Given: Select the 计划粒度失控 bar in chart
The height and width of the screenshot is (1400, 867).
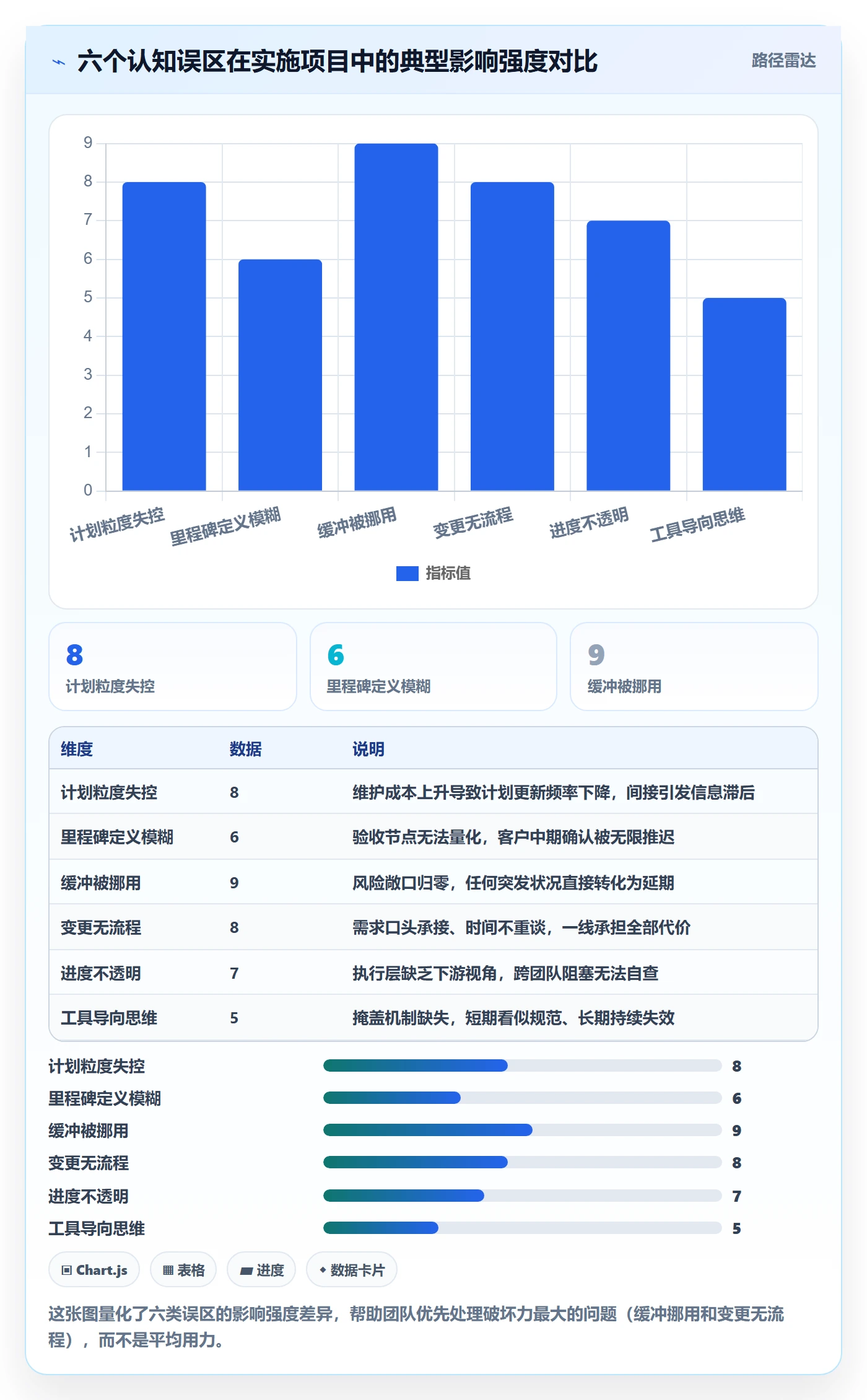Looking at the screenshot, I should coord(164,336).
